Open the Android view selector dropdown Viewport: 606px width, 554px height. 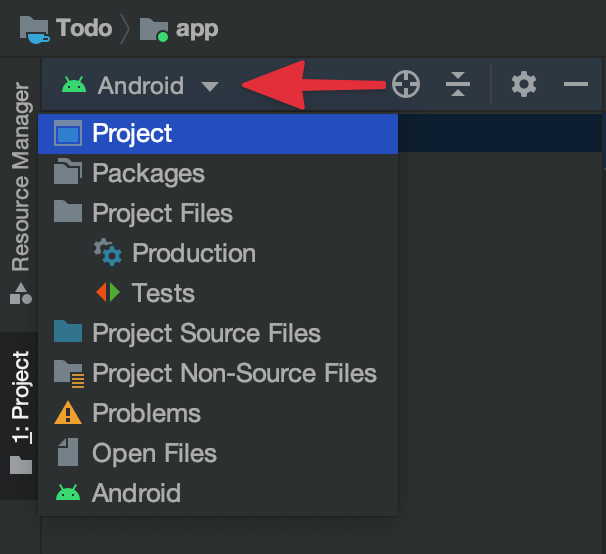pos(140,85)
